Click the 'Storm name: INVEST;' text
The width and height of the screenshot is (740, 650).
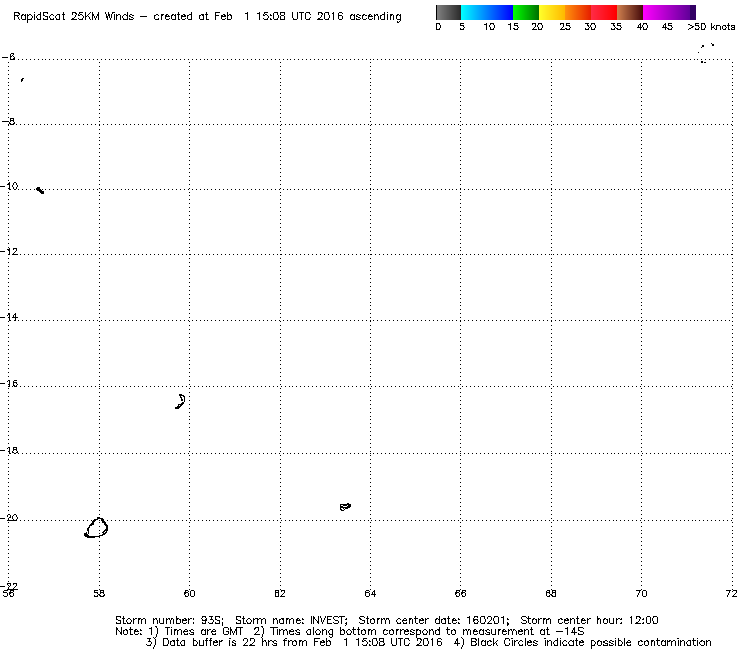tap(291, 620)
